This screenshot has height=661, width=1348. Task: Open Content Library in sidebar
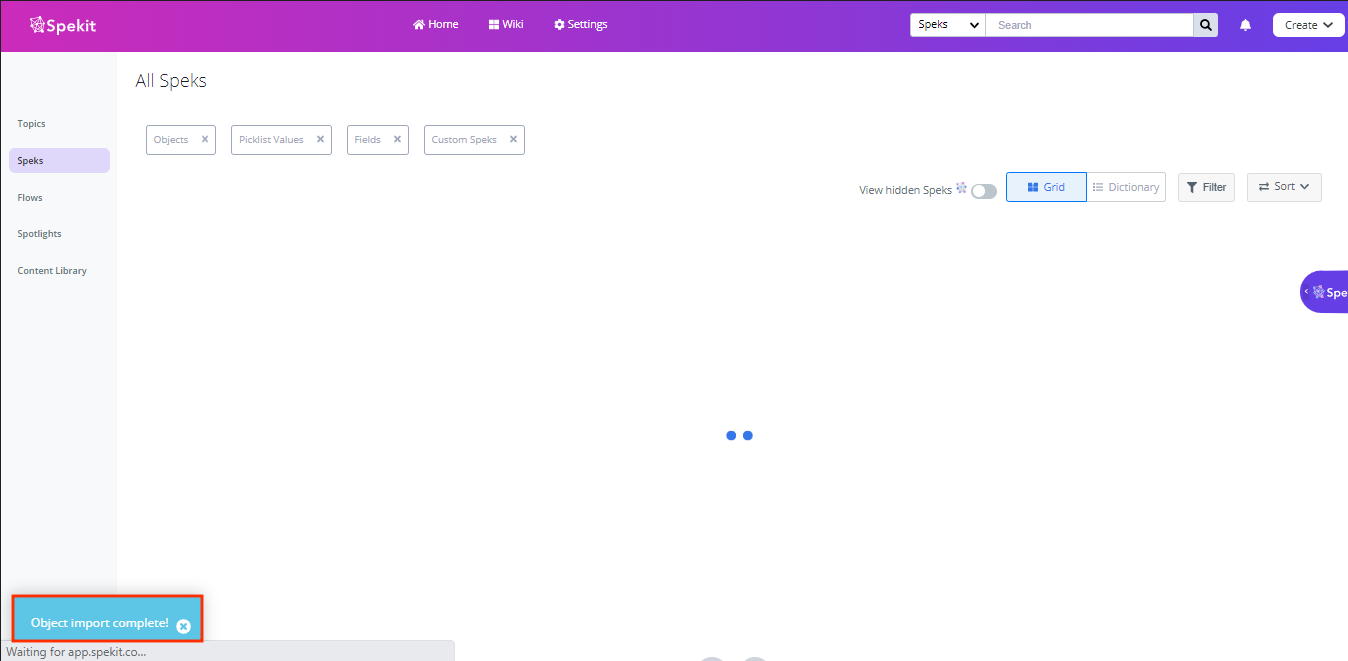52,271
